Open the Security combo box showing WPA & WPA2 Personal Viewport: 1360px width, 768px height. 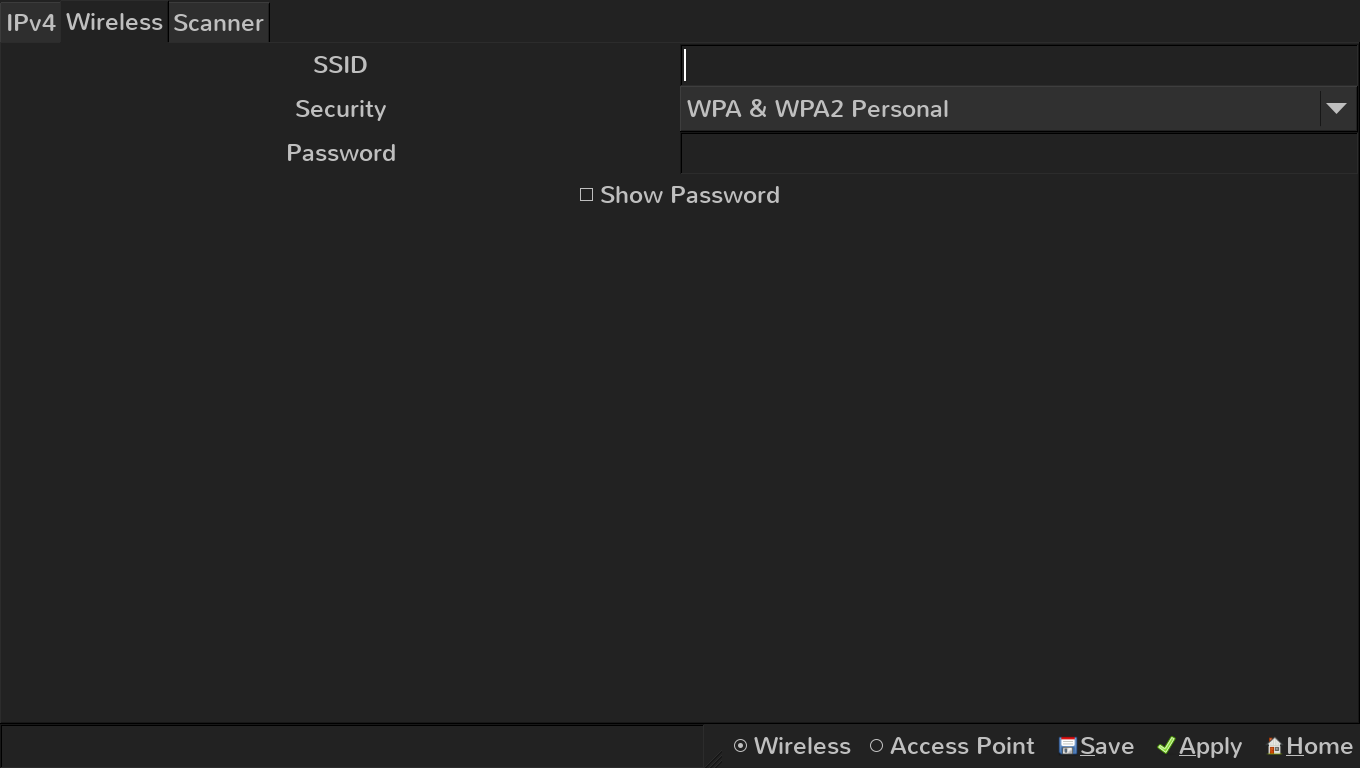(1018, 109)
